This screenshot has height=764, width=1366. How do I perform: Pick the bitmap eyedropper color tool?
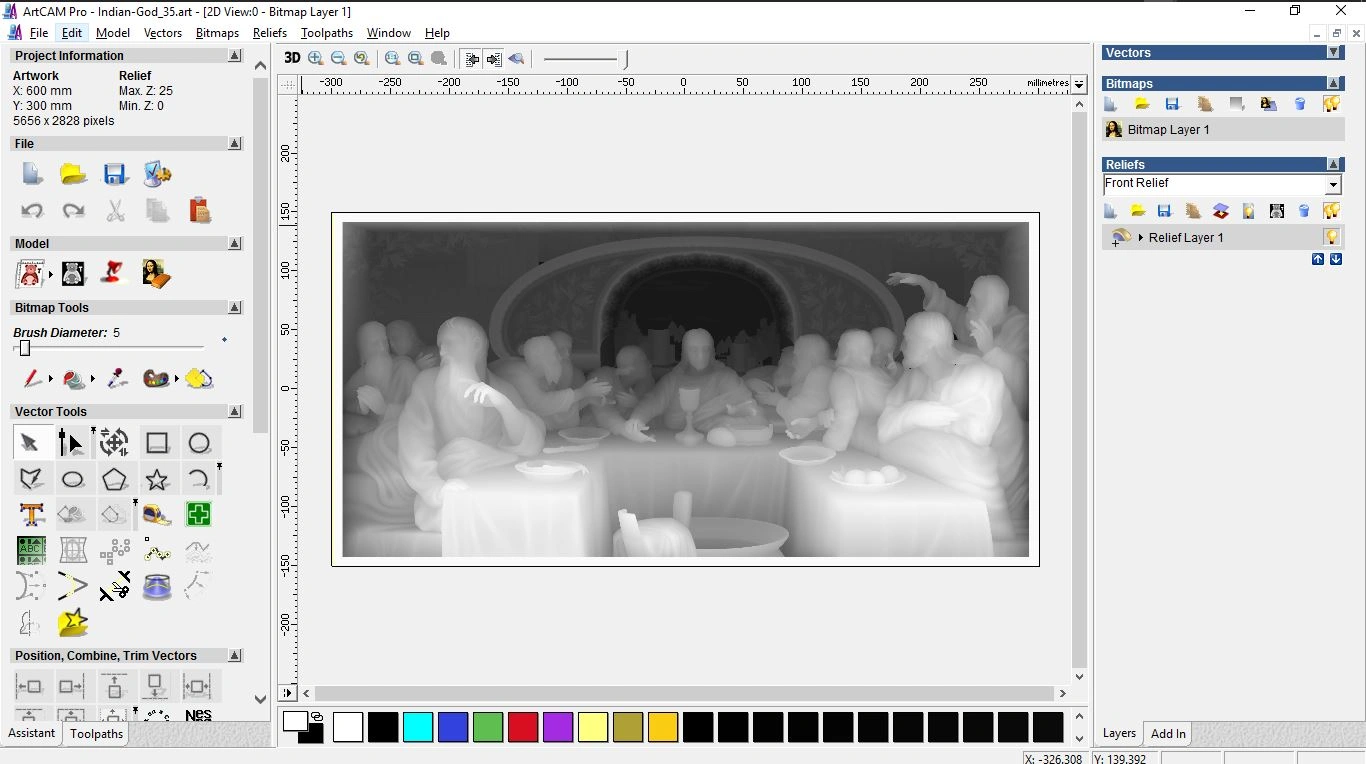117,379
